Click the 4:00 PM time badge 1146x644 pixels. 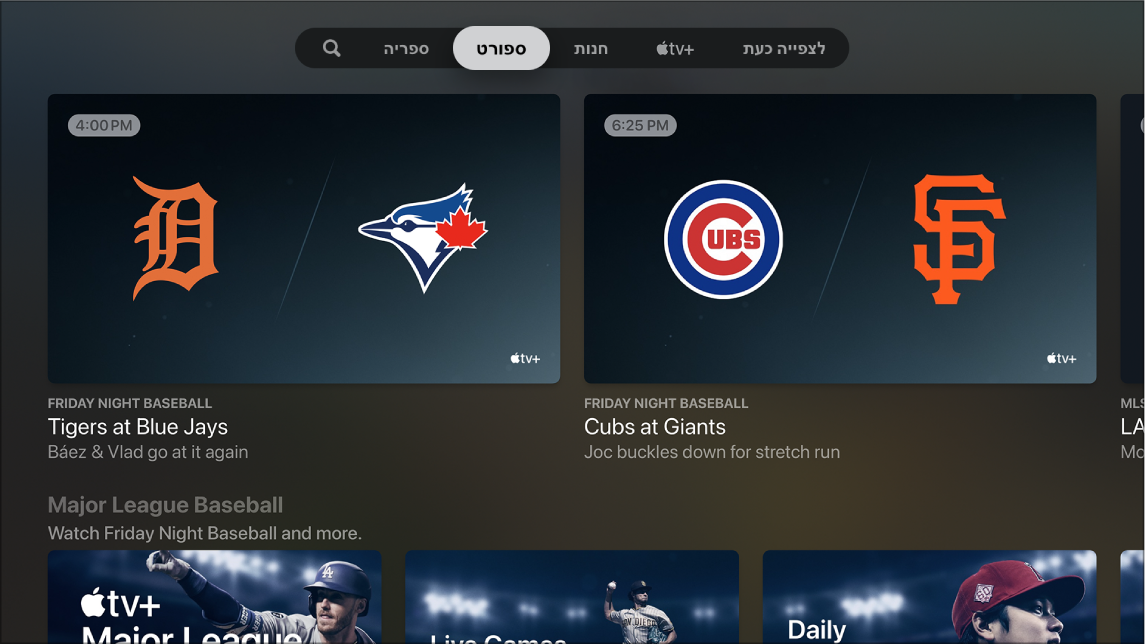[x=104, y=125]
